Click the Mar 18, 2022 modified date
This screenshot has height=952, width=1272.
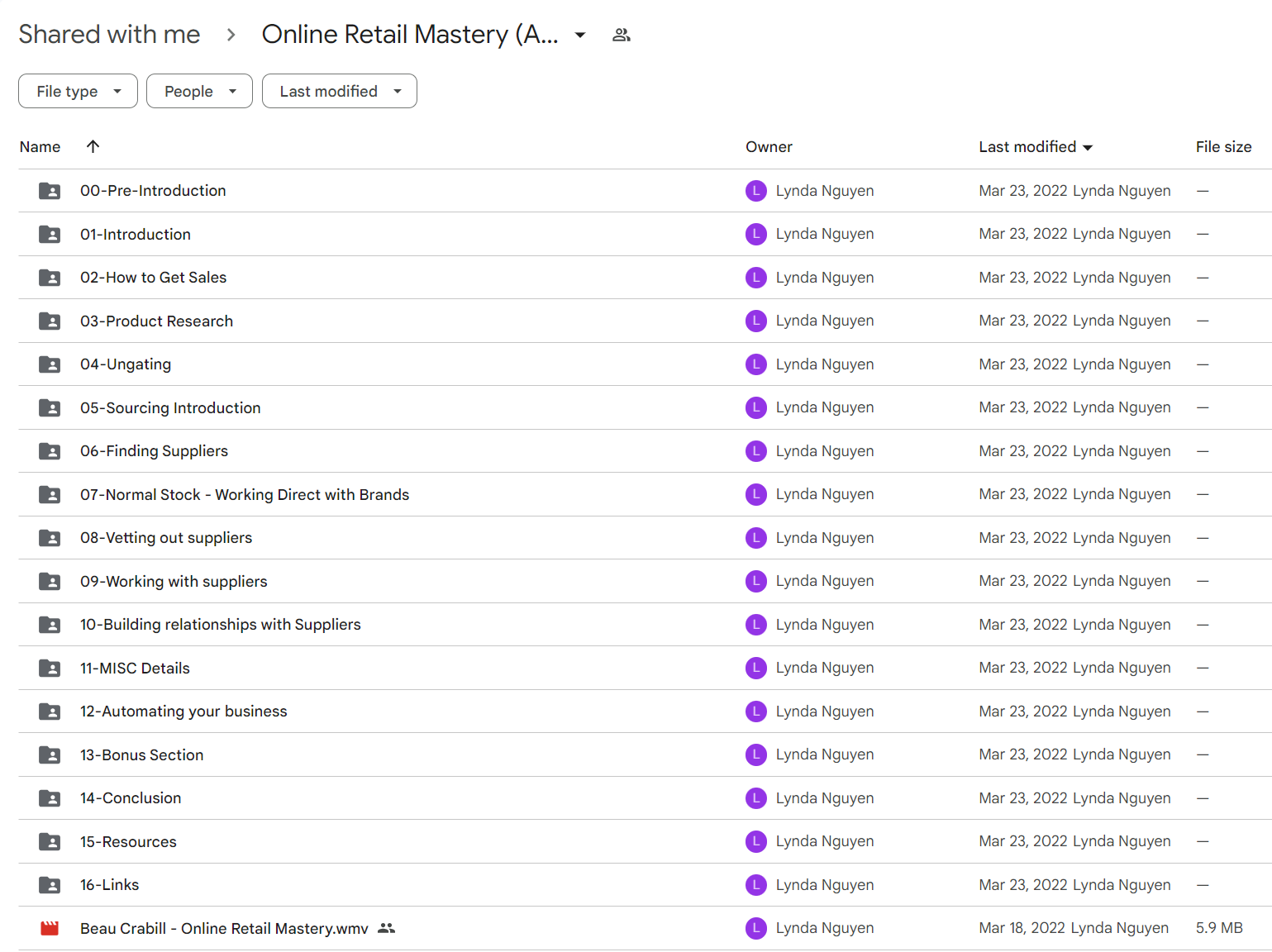point(1022,928)
